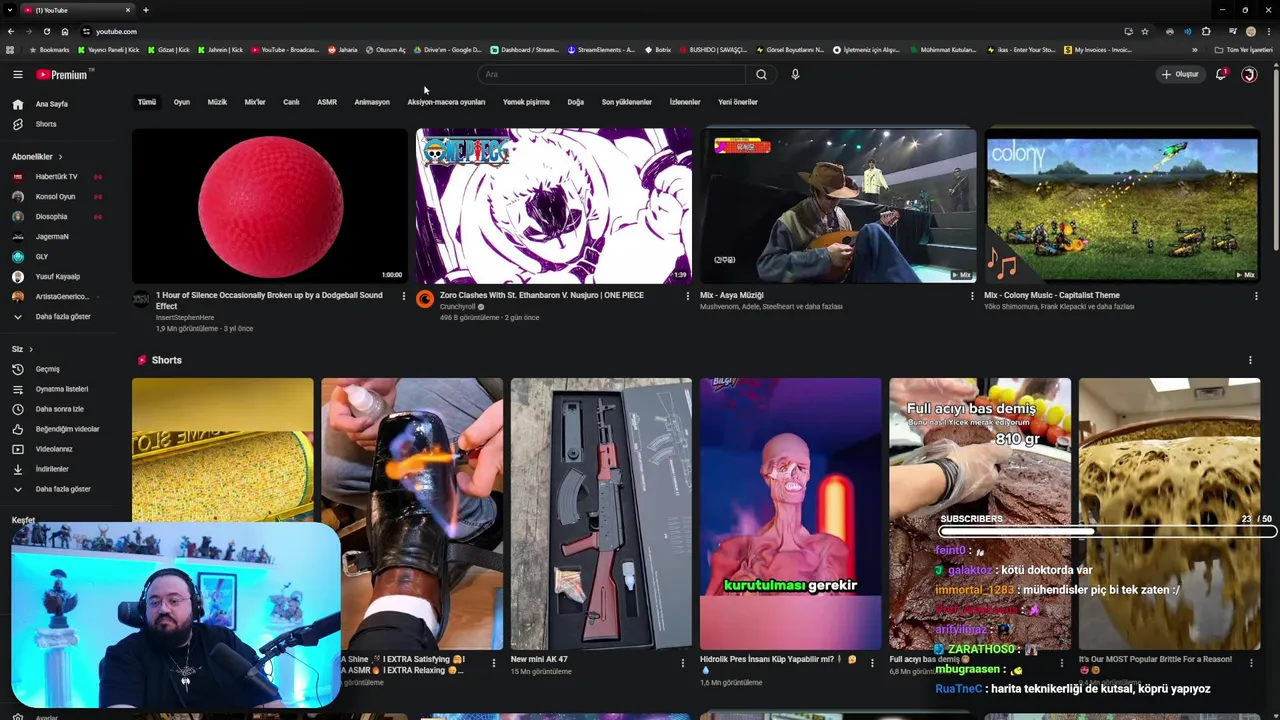The image size is (1280, 720).
Task: Click the YouTube Premium logo
Action: (x=64, y=74)
